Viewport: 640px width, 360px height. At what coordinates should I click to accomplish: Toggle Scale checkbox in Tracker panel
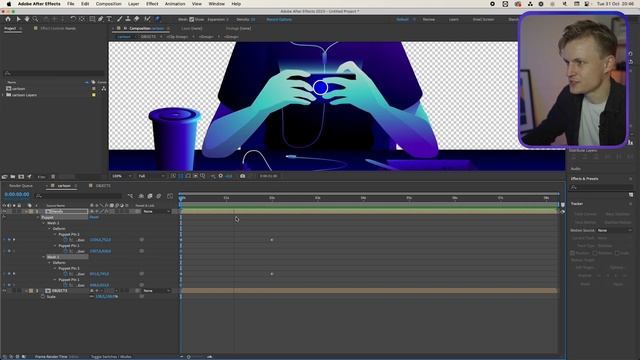click(617, 253)
